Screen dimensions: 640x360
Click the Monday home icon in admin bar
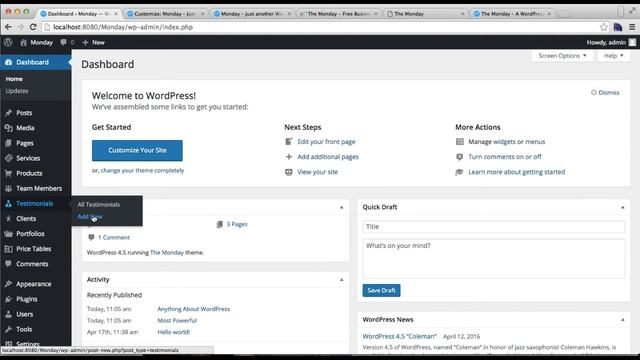coord(23,42)
